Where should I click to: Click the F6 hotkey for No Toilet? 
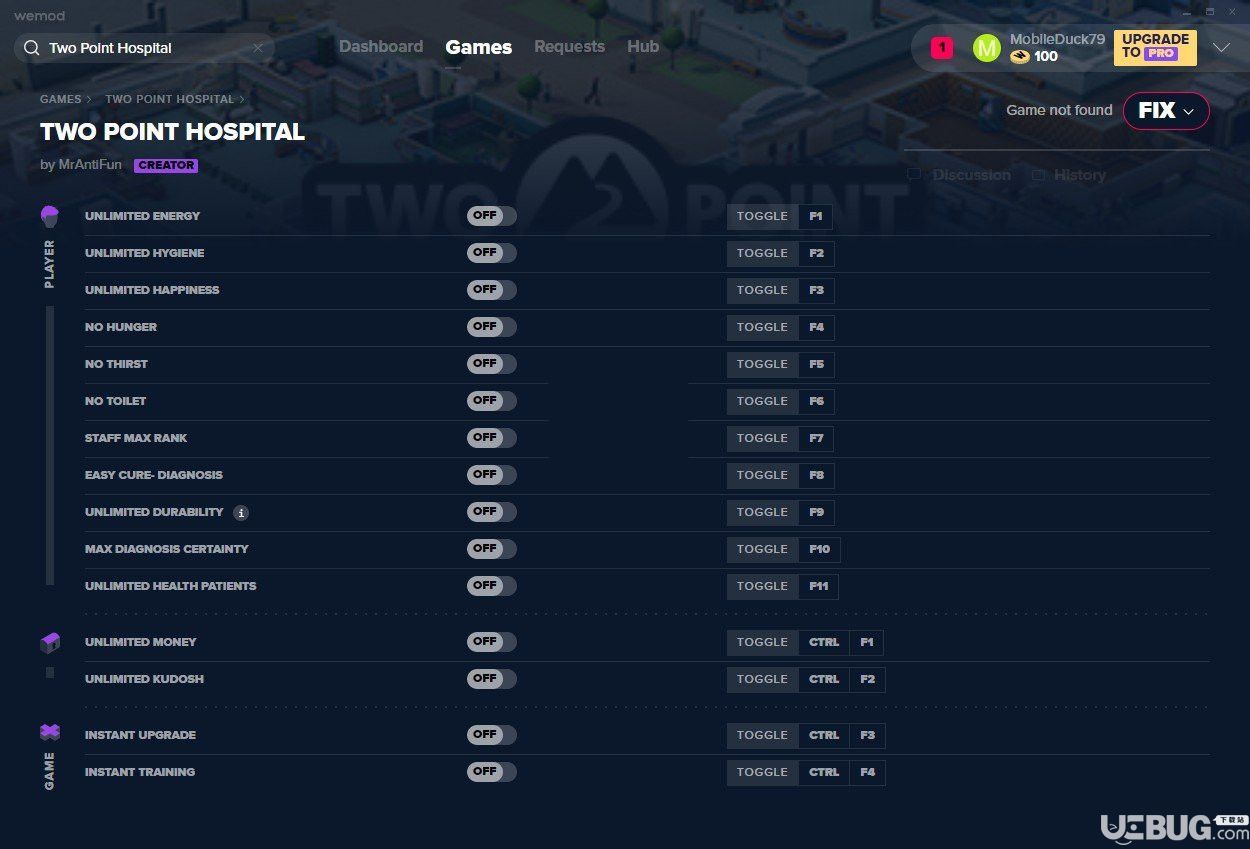(x=816, y=401)
